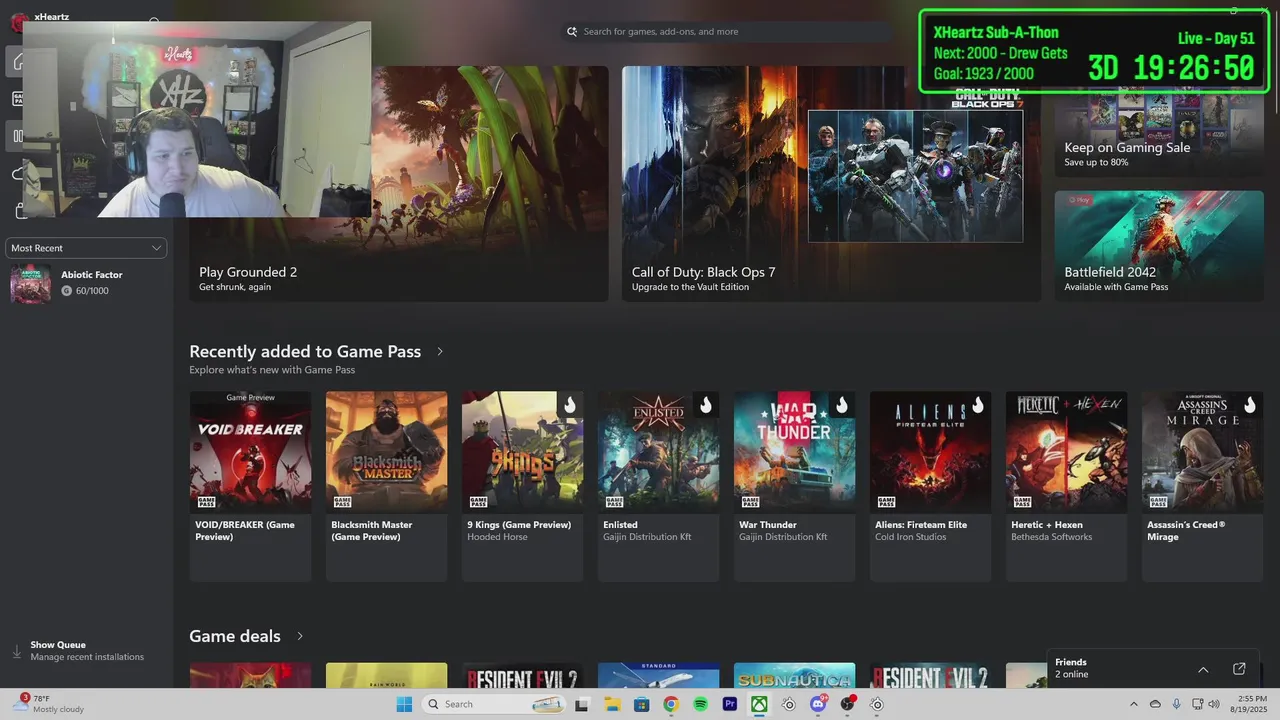Viewport: 1280px width, 720px height.
Task: Open the Windows Start menu
Action: [404, 704]
